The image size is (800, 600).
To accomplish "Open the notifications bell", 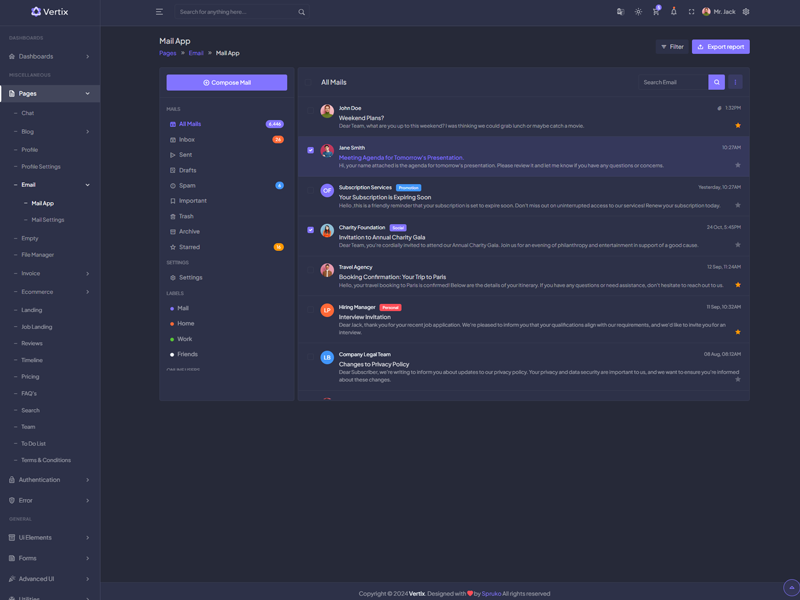I will click(673, 12).
